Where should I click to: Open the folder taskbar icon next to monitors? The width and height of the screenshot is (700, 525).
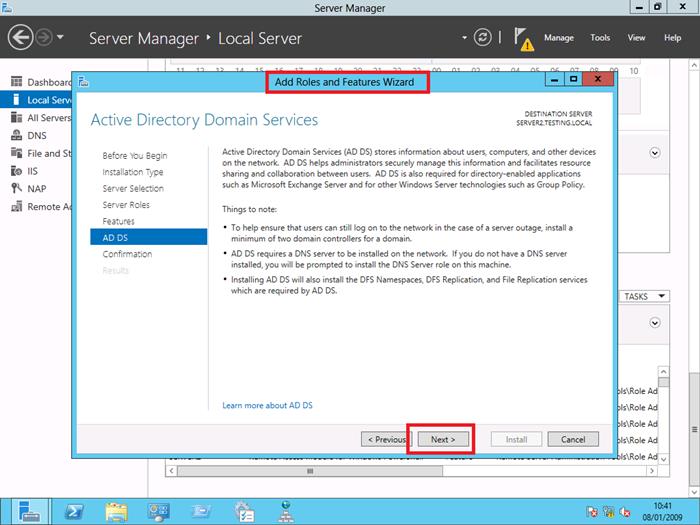pyautogui.click(x=201, y=512)
